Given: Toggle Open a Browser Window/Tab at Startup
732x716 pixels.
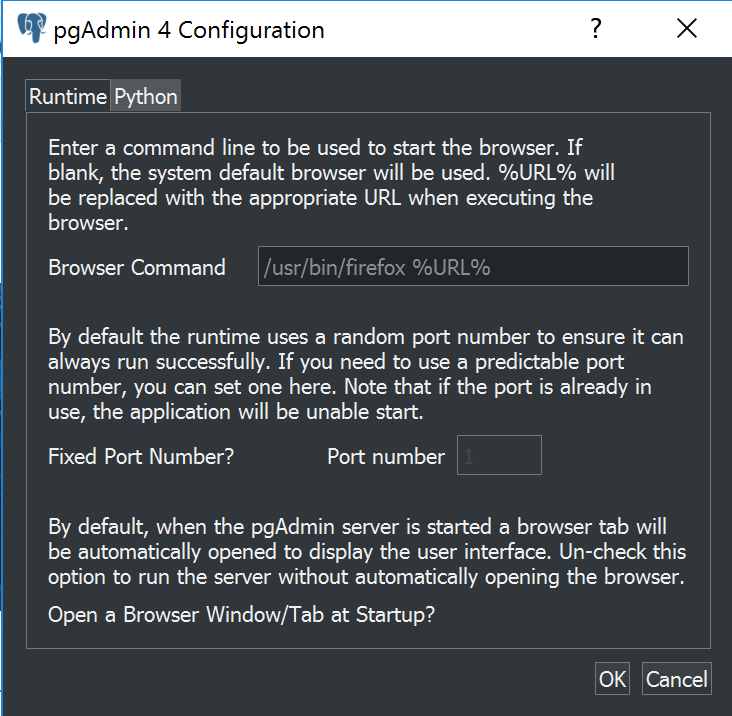Looking at the screenshot, I should click(241, 615).
